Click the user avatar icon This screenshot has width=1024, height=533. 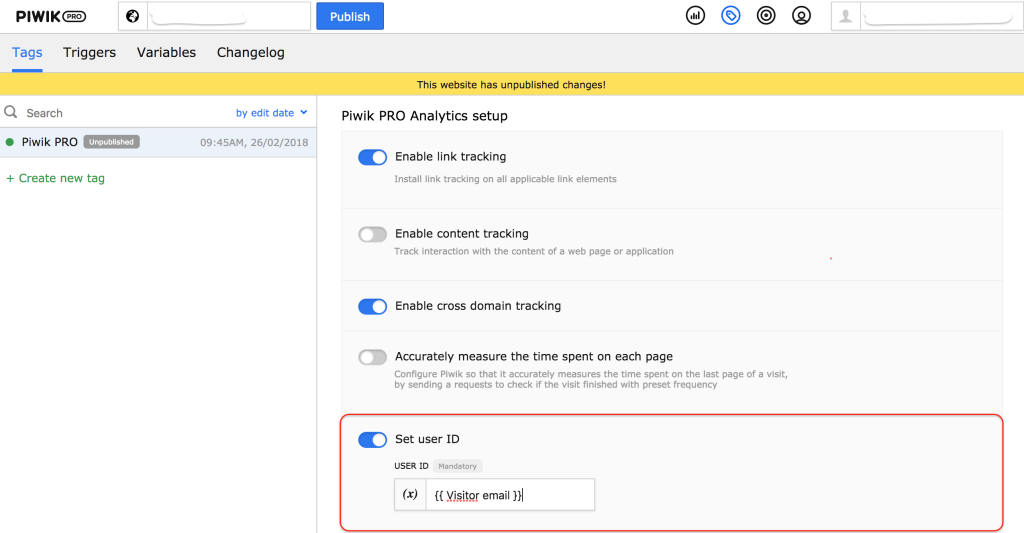[846, 16]
